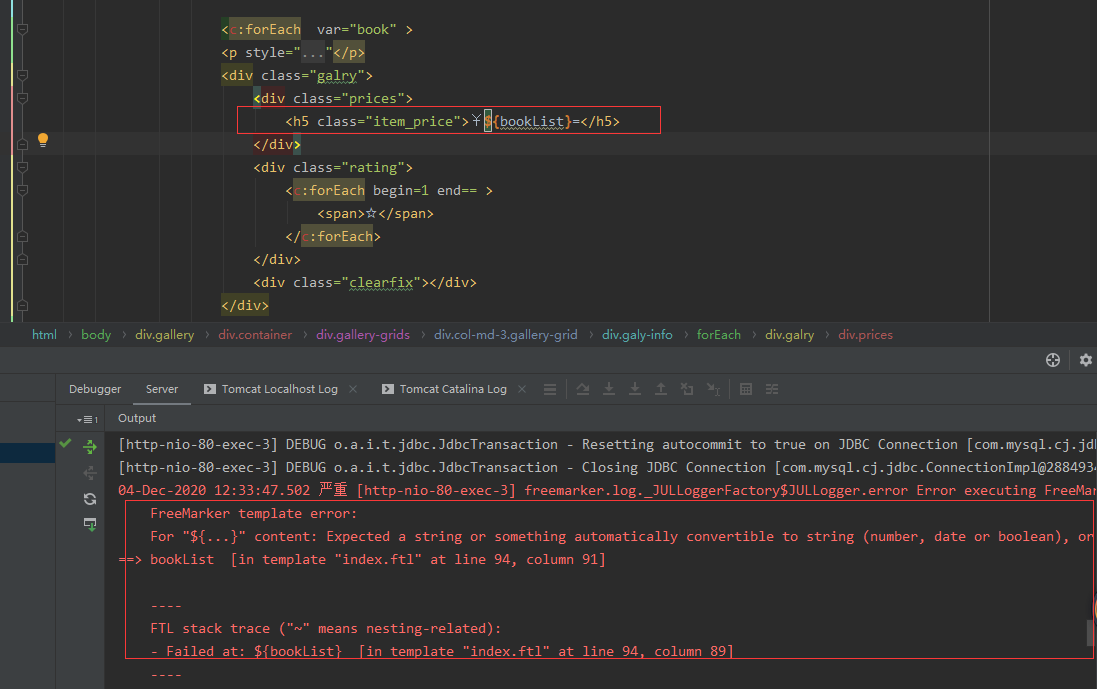Image resolution: width=1097 pixels, height=689 pixels.
Task: Select body in the breadcrumb bar
Action: pyautogui.click(x=96, y=334)
